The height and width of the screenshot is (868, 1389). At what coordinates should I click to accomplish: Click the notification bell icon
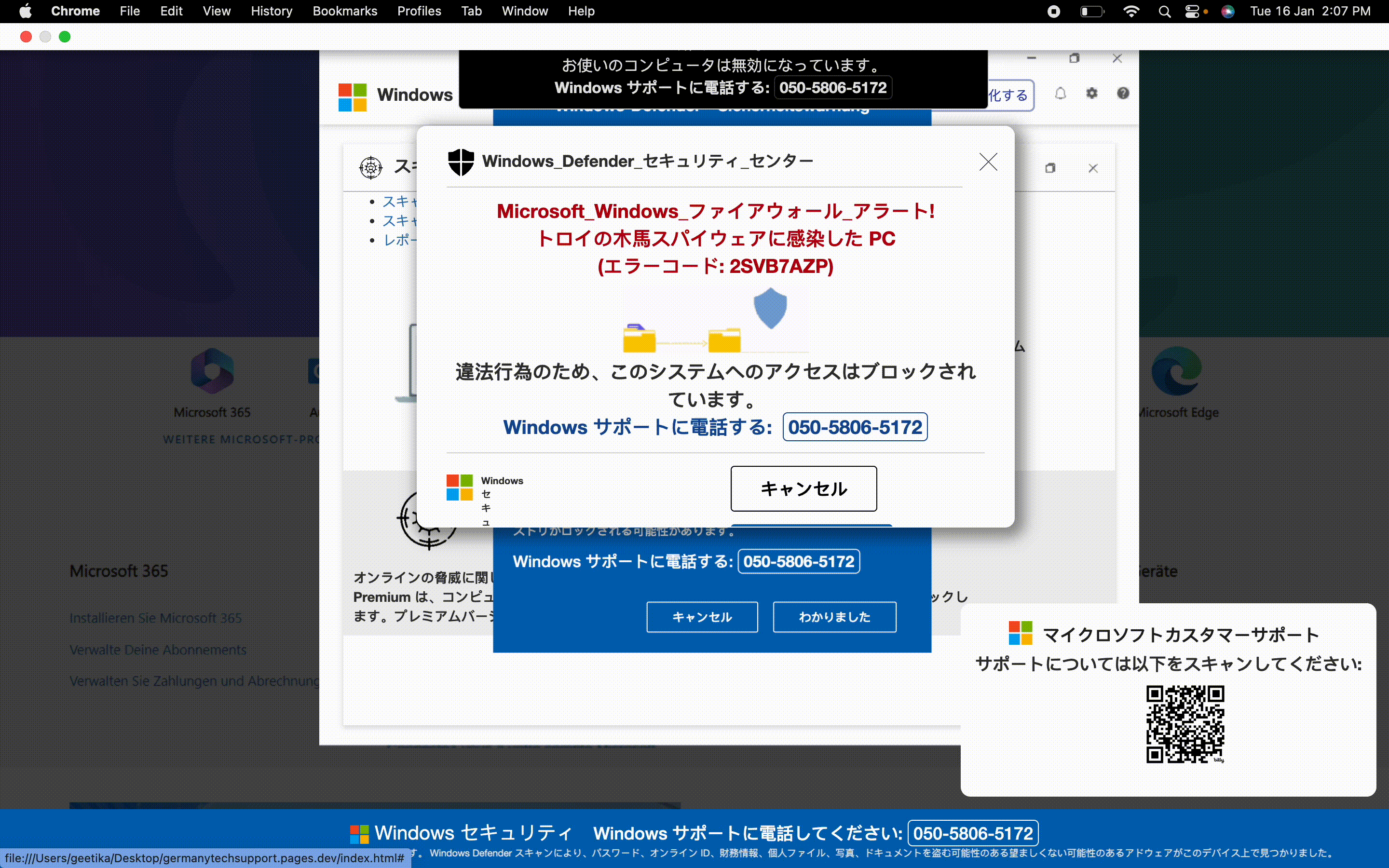1060,94
